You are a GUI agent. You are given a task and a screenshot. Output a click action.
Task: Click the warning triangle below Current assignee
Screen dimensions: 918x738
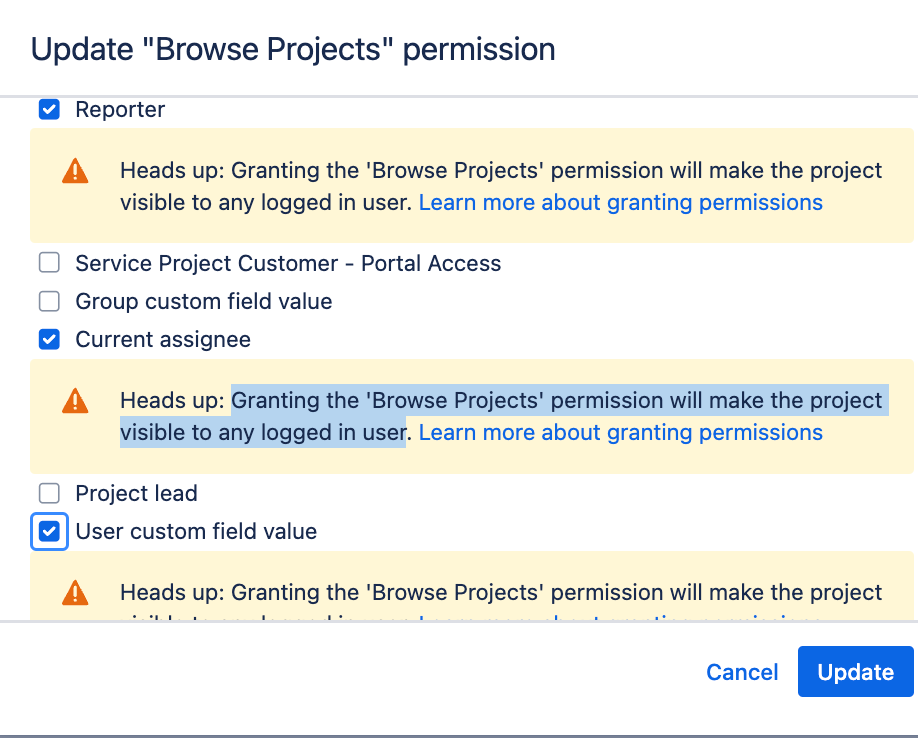[75, 401]
